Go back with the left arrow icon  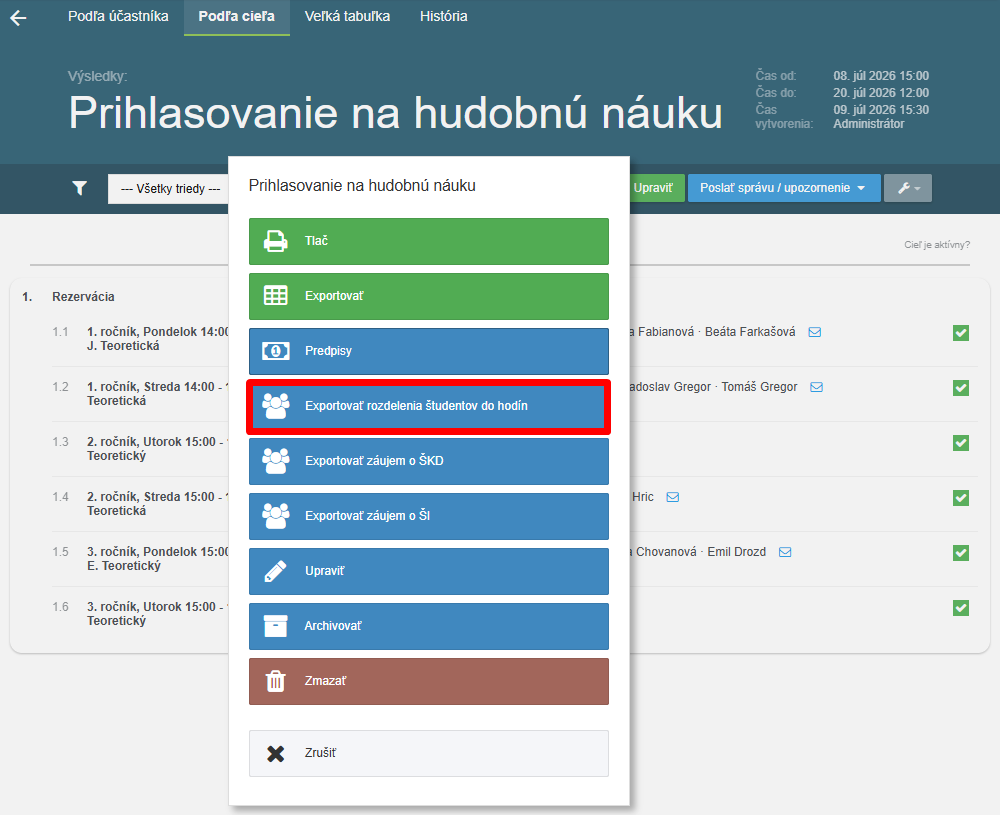pos(18,18)
